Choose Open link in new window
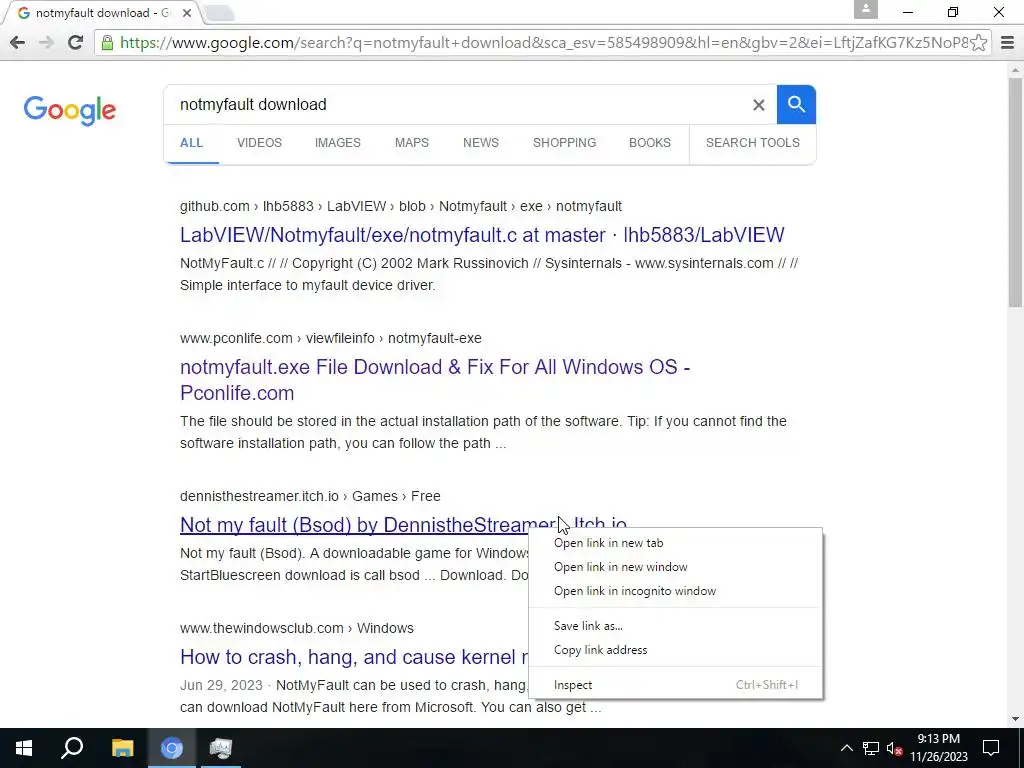This screenshot has width=1024, height=768. [620, 567]
